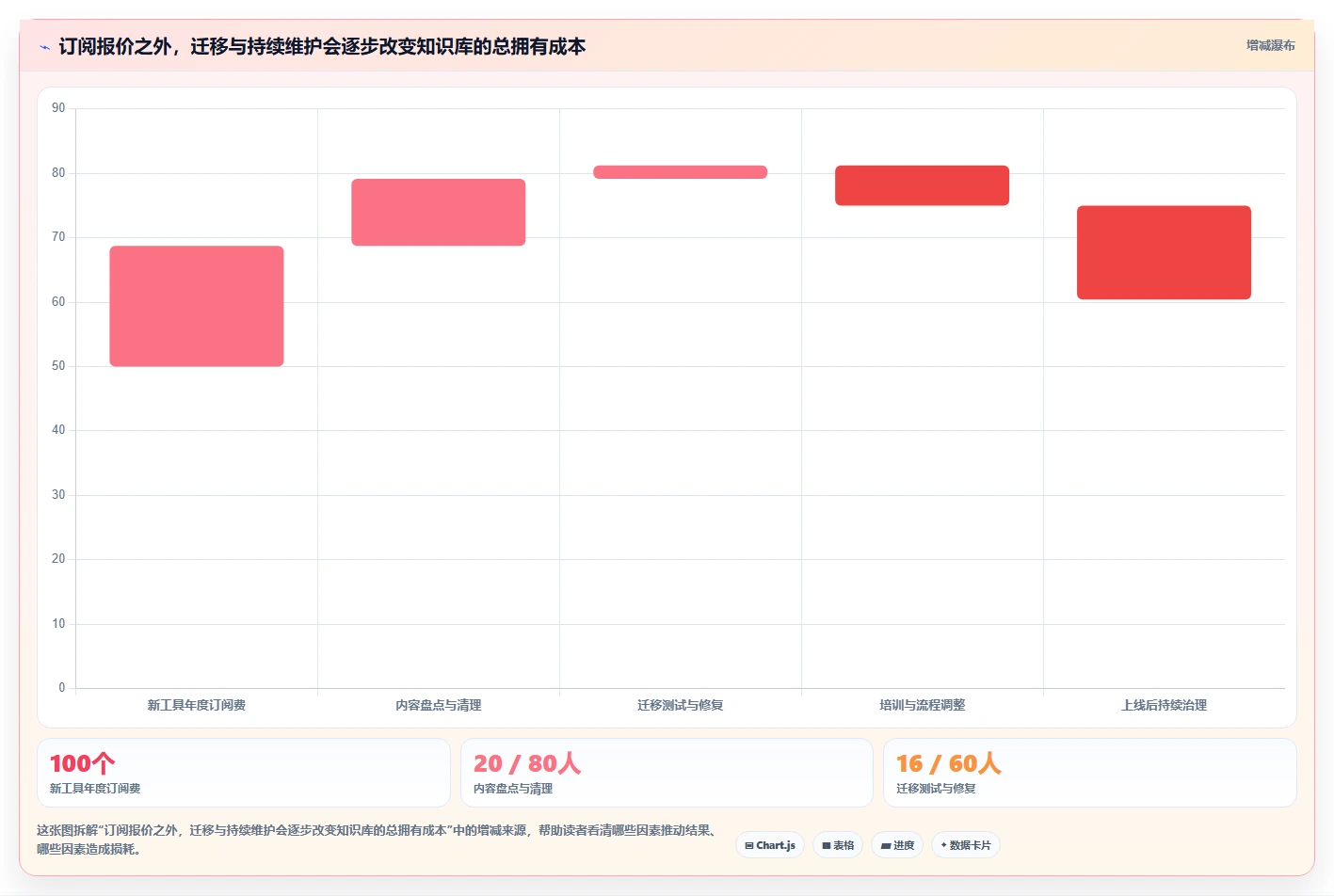1334x896 pixels.
Task: Click x-axis label 培训与流程调整
Action: click(922, 705)
